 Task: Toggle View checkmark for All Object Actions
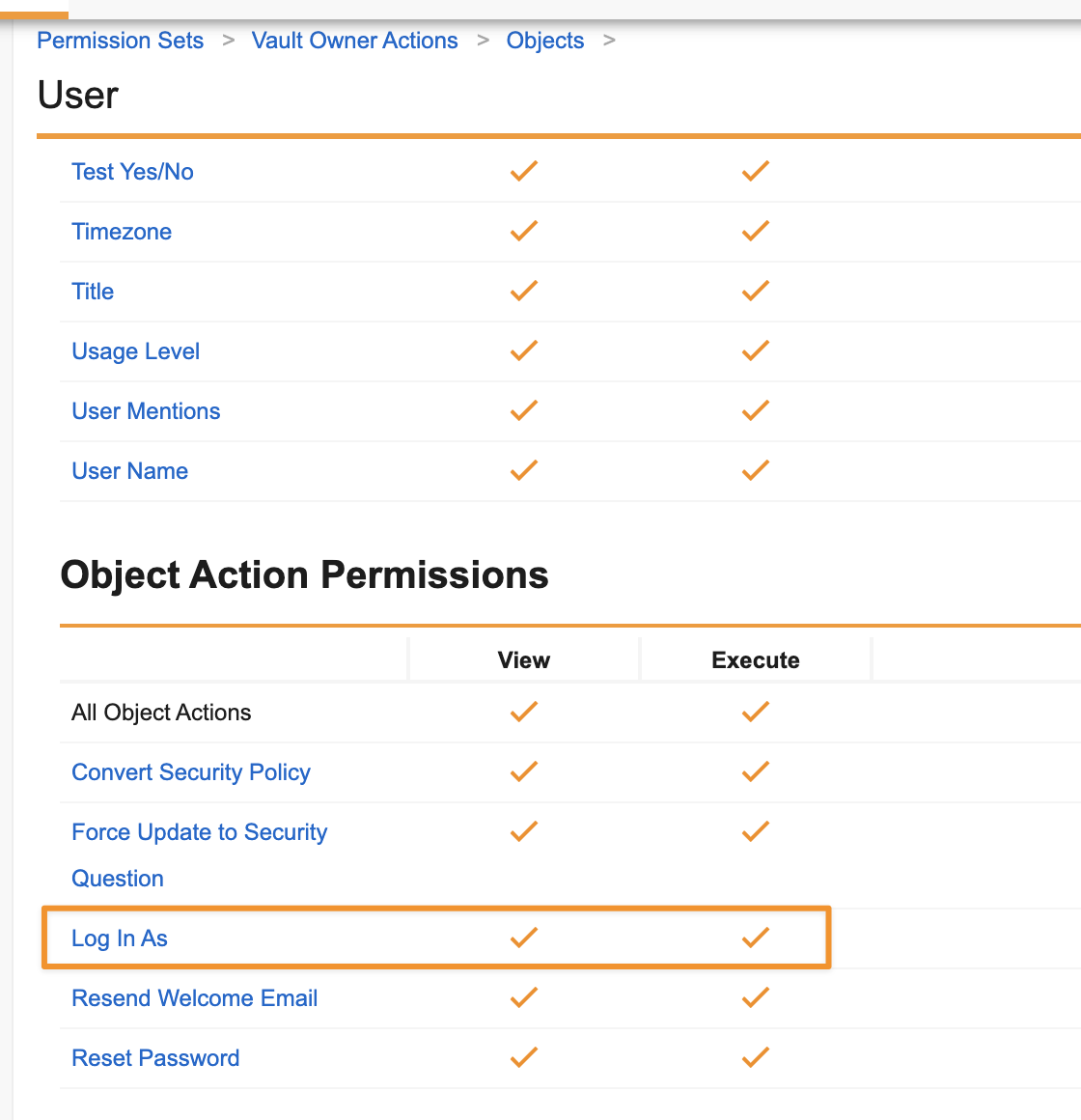click(524, 713)
